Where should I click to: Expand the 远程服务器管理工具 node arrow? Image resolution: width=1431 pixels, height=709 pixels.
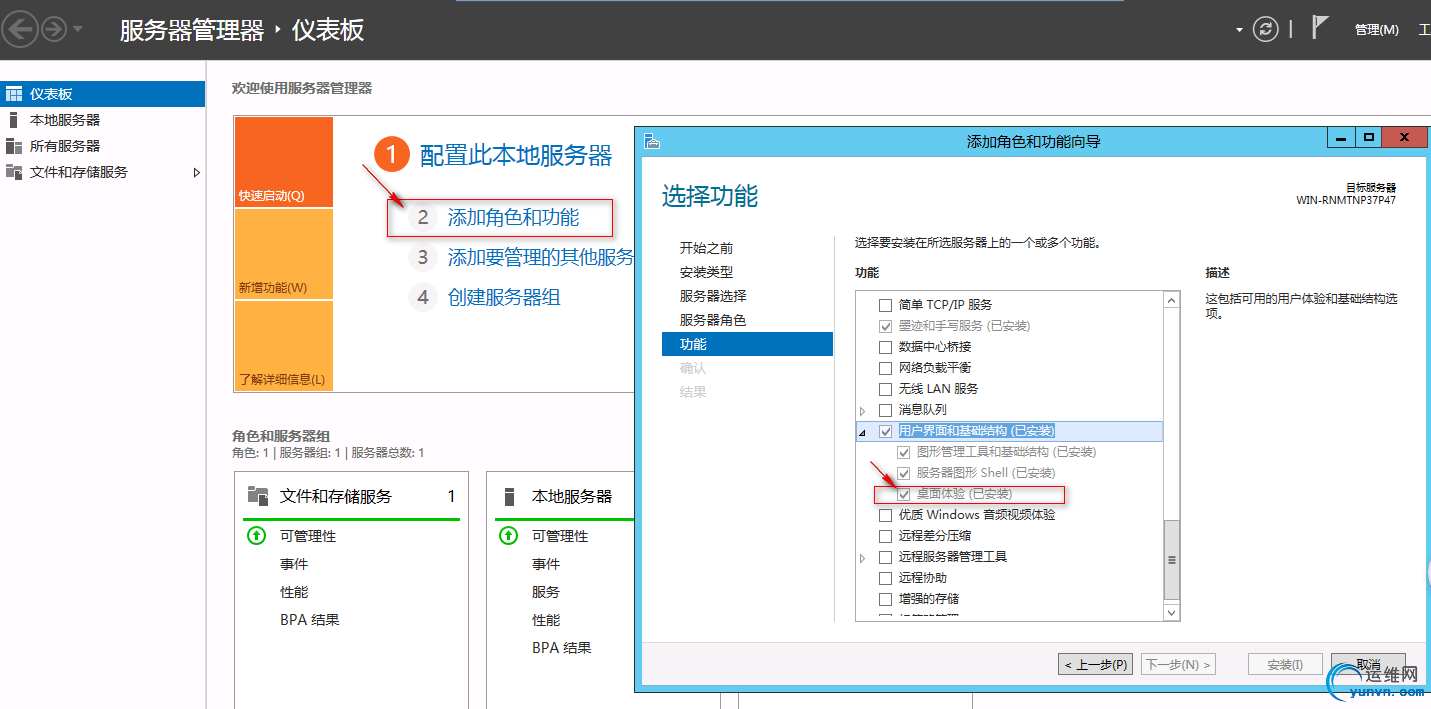click(x=863, y=557)
